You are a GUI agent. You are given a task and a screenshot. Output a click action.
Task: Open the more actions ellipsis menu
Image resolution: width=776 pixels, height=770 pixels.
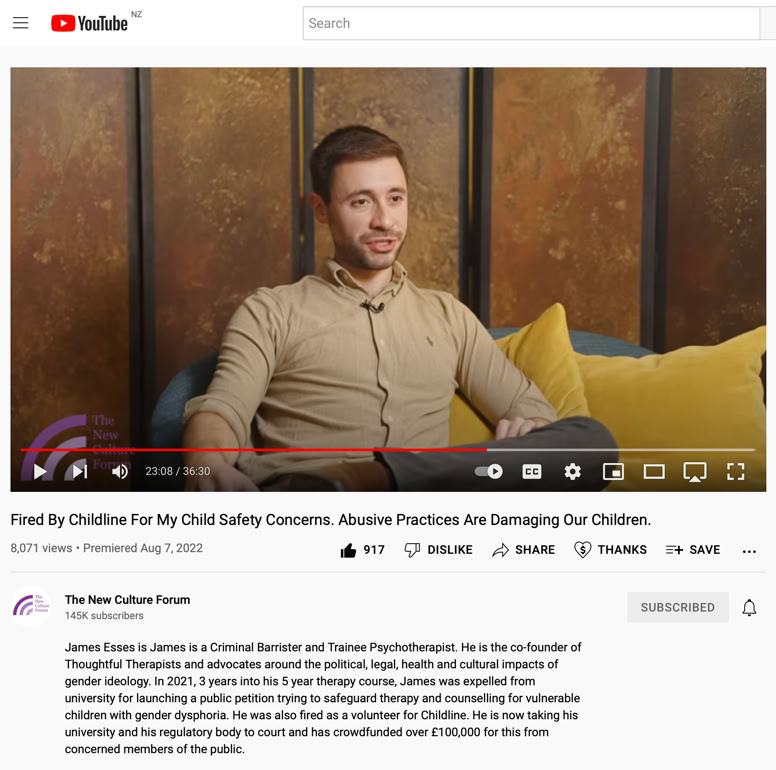[749, 551]
